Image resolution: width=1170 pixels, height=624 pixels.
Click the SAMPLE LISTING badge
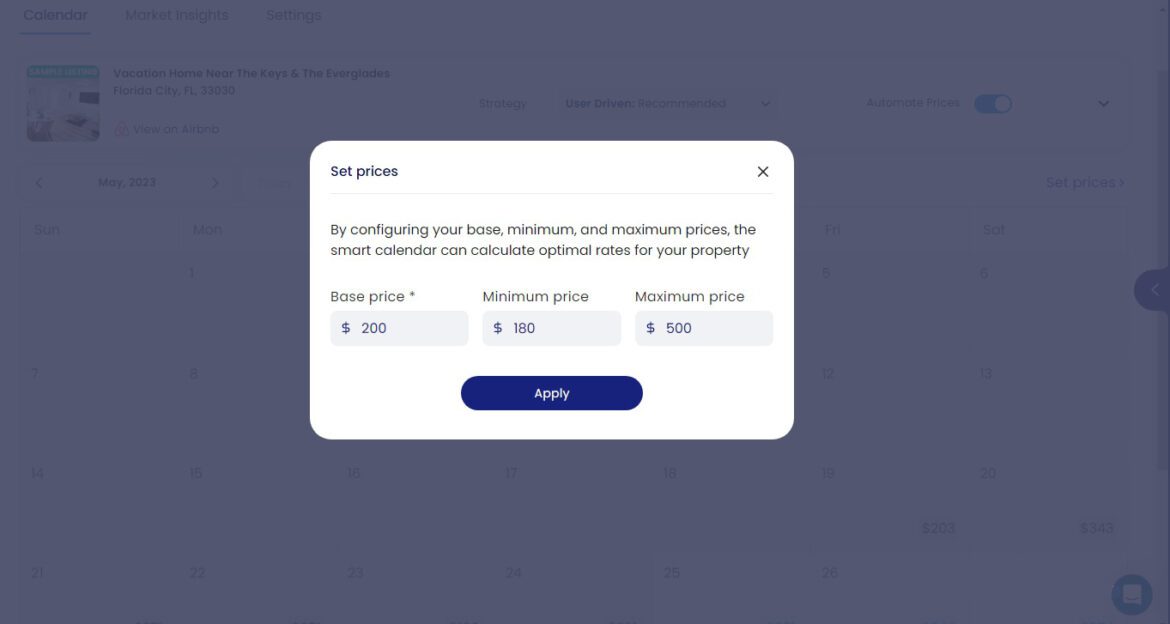point(62,72)
